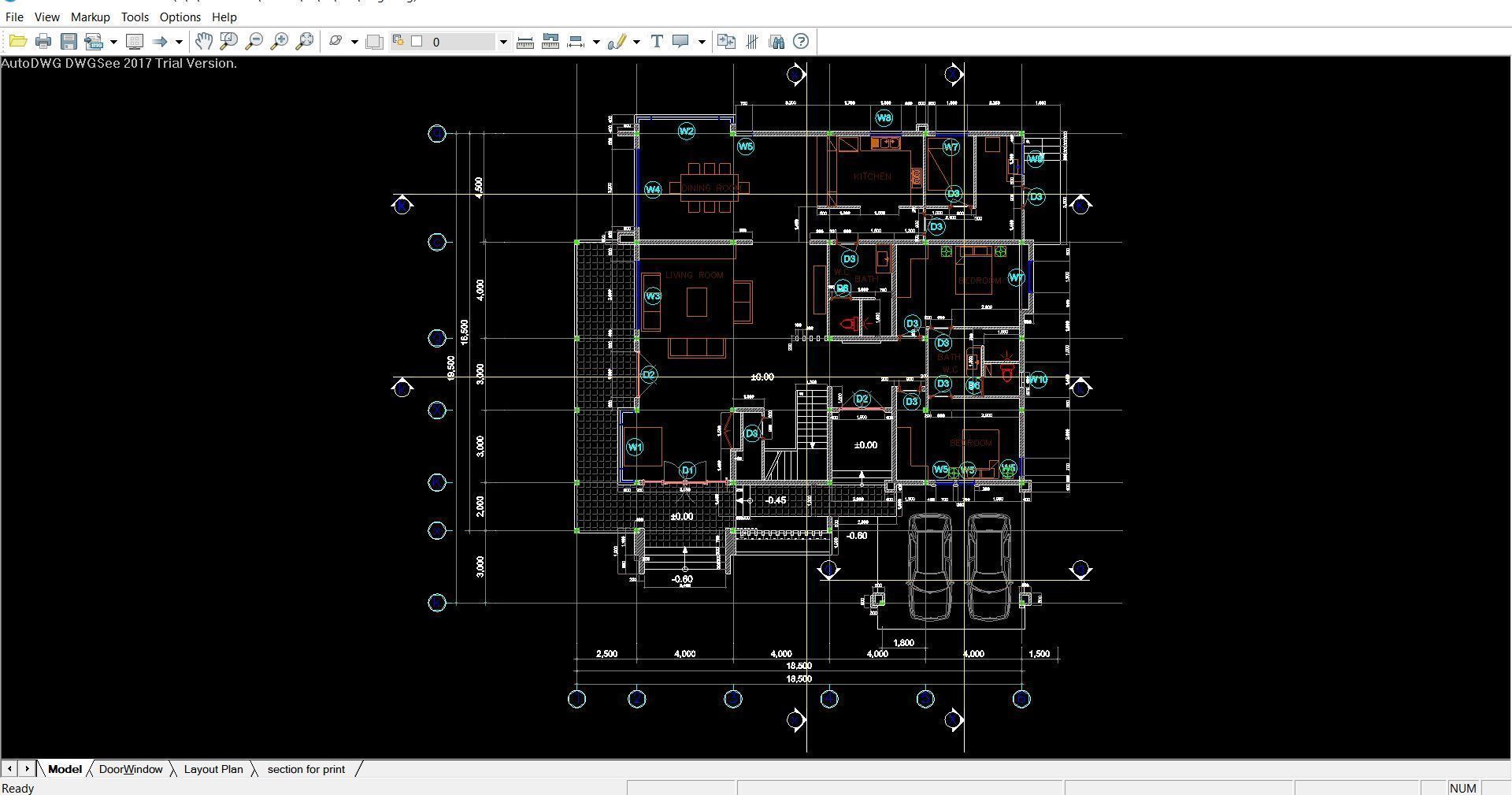Click the 1,800 dimension text

click(904, 643)
